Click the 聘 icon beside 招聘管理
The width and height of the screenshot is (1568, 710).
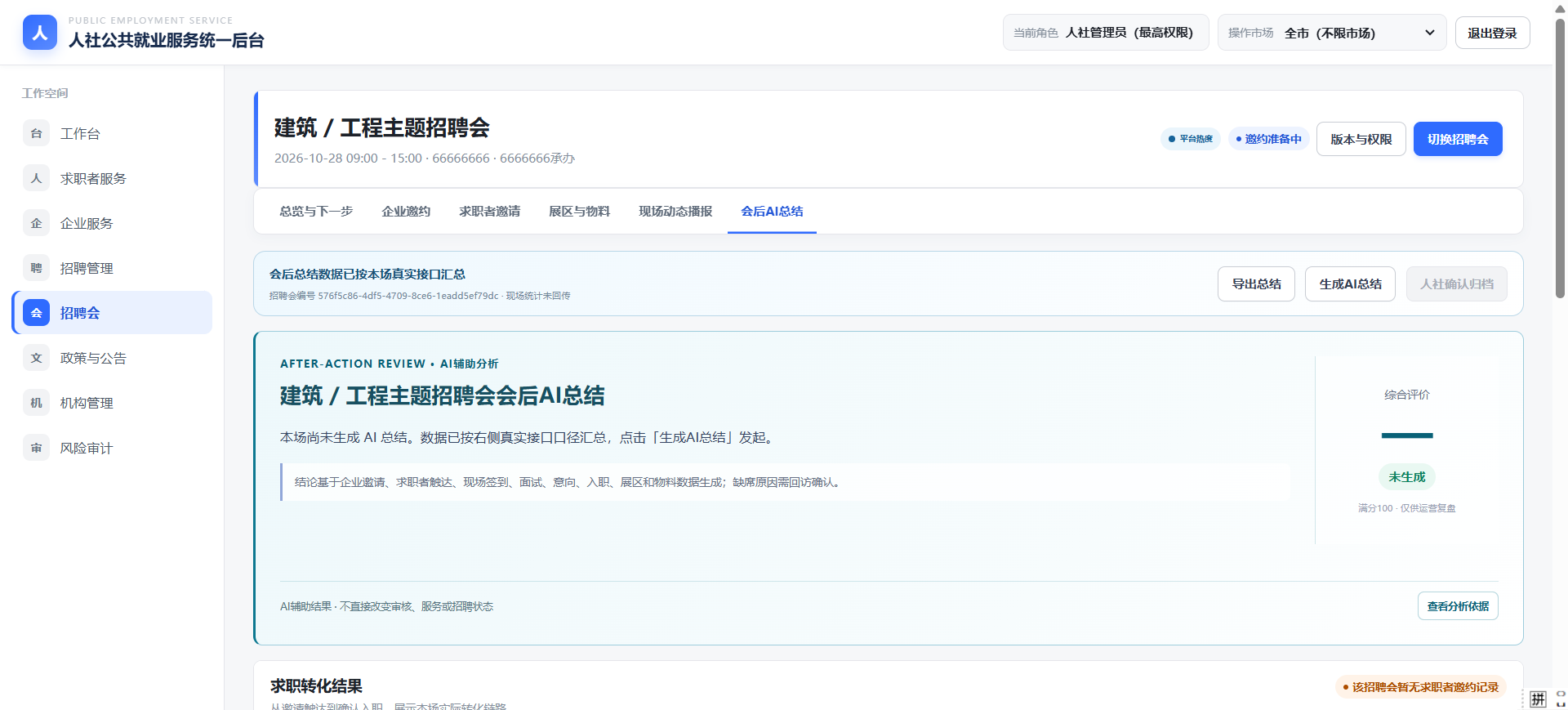point(36,268)
